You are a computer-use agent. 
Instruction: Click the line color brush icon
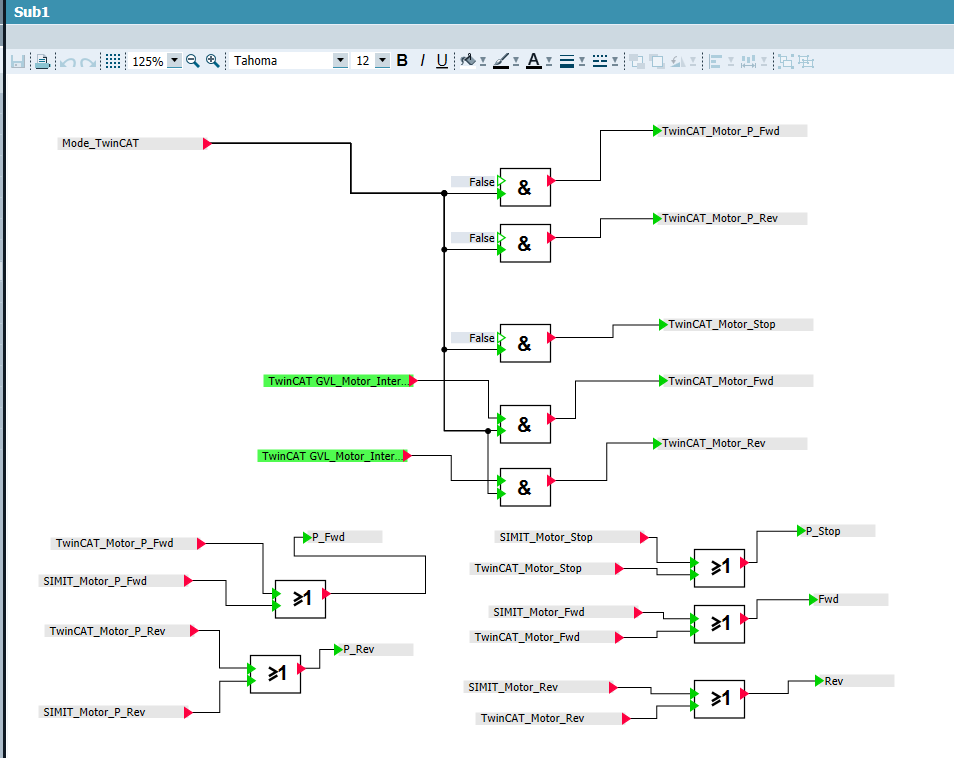501,61
